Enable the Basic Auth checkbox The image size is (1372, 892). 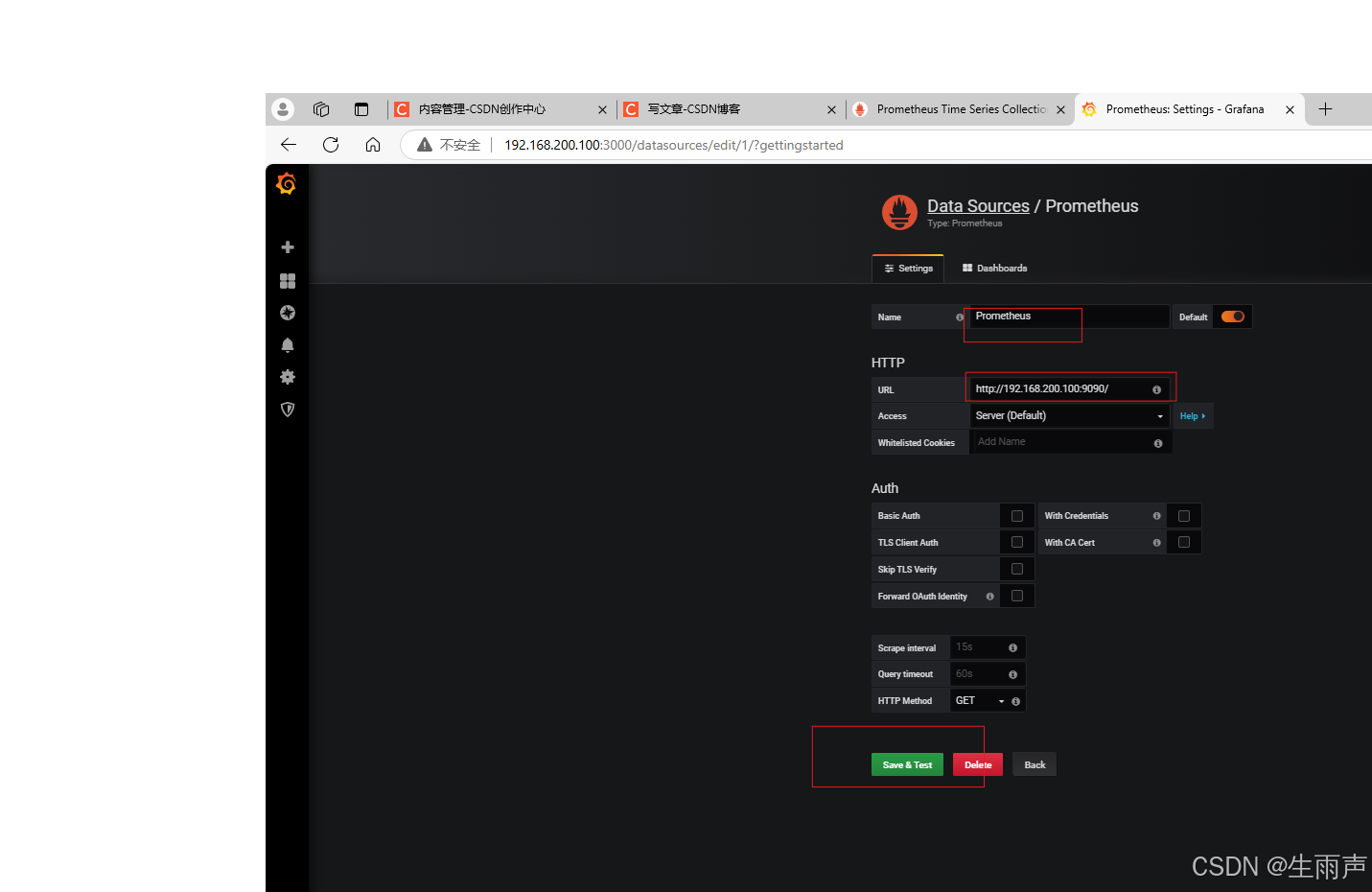[x=1017, y=516]
